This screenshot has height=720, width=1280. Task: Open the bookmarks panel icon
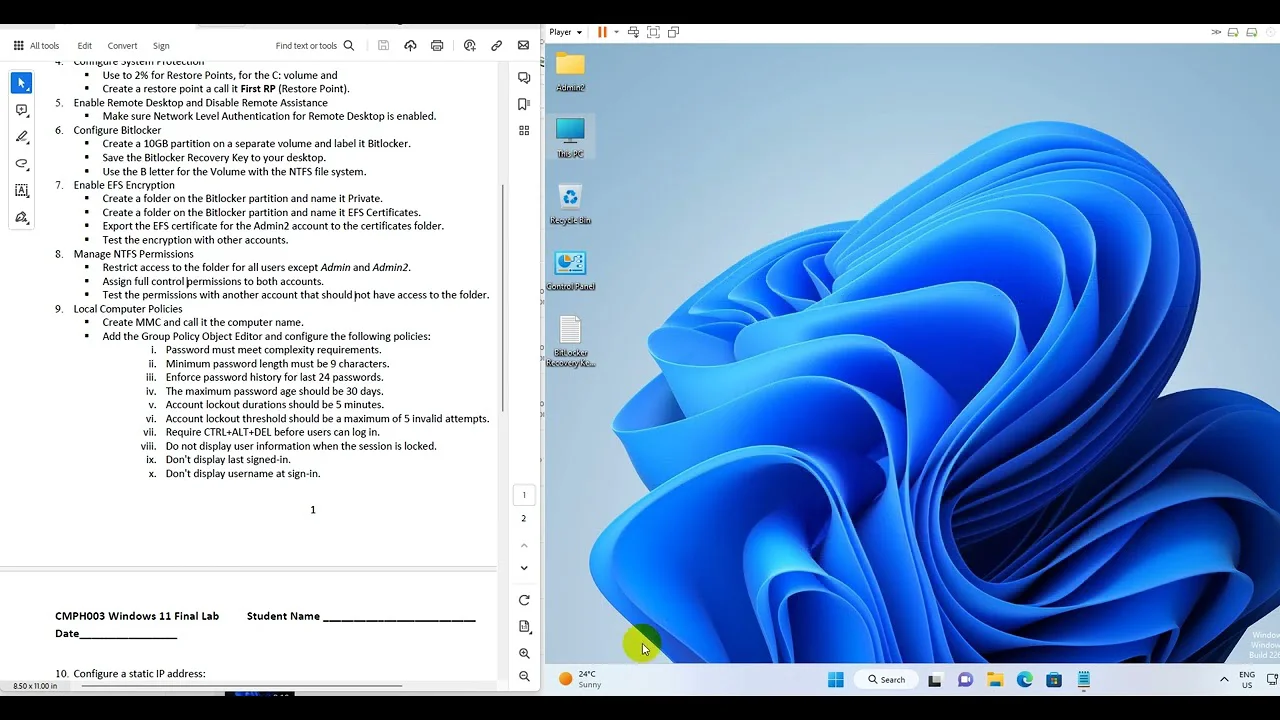click(x=524, y=104)
